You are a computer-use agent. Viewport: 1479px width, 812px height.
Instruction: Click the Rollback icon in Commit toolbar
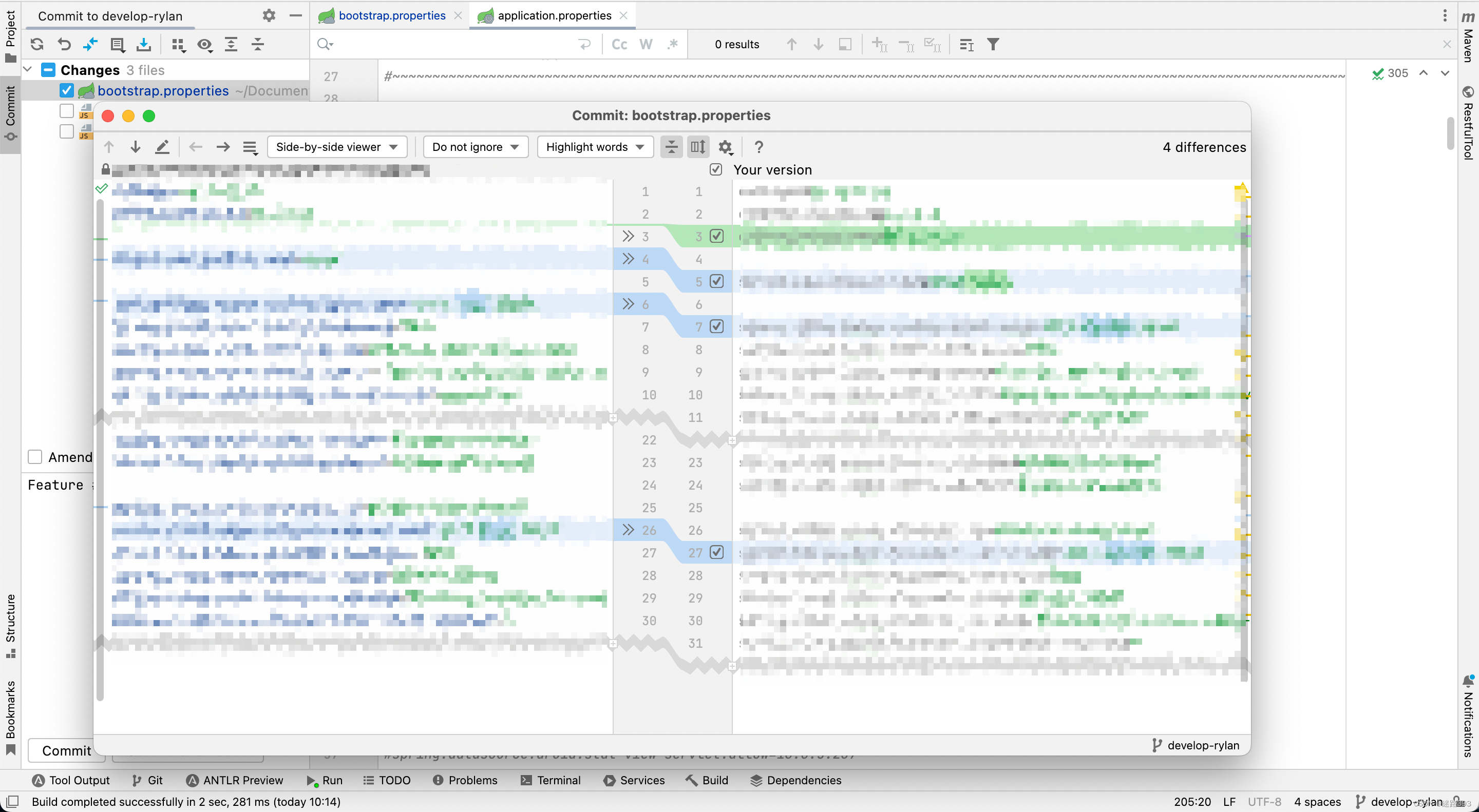[x=64, y=44]
